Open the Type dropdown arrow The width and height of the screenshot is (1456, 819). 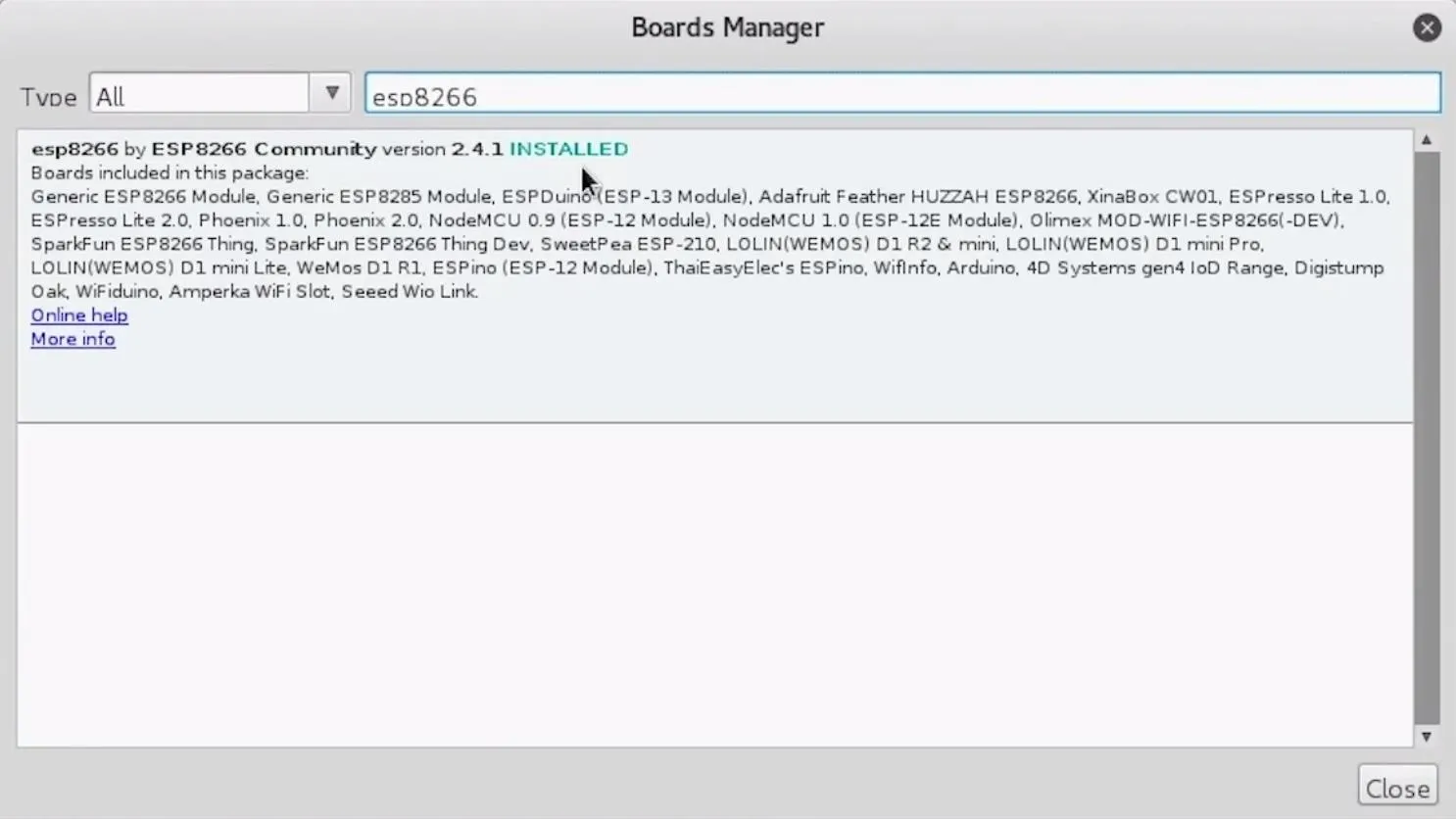coord(331,93)
